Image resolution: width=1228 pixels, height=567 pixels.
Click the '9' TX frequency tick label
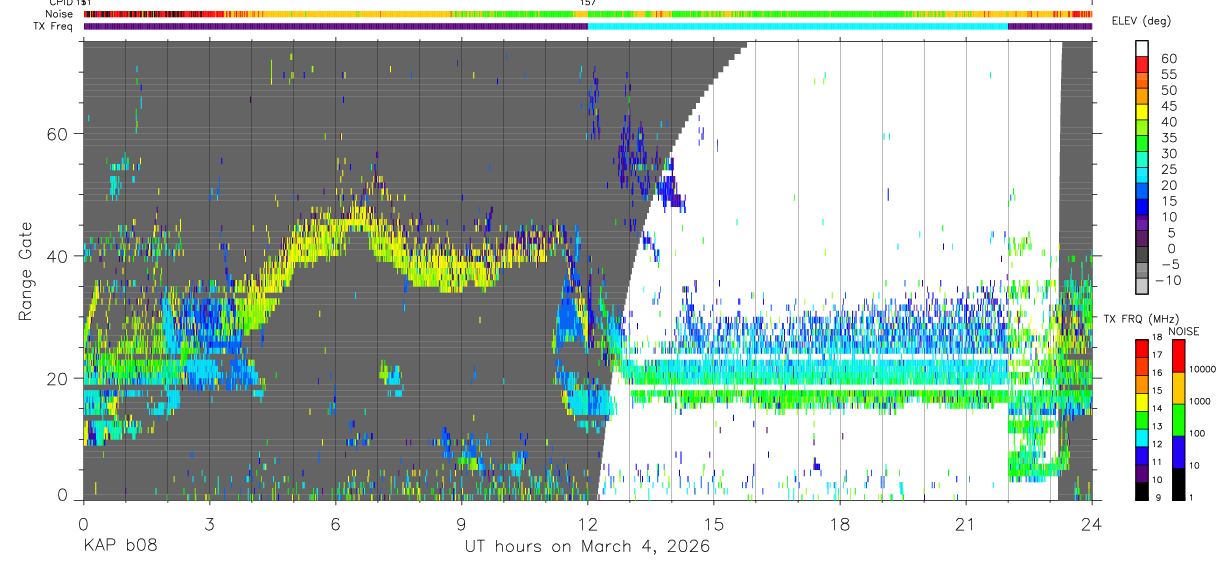[1160, 498]
